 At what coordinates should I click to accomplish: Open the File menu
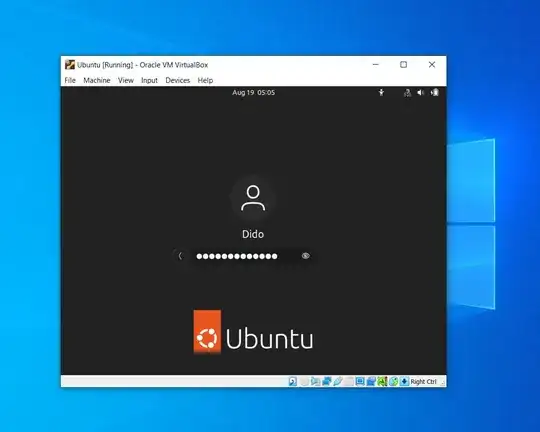(70, 80)
